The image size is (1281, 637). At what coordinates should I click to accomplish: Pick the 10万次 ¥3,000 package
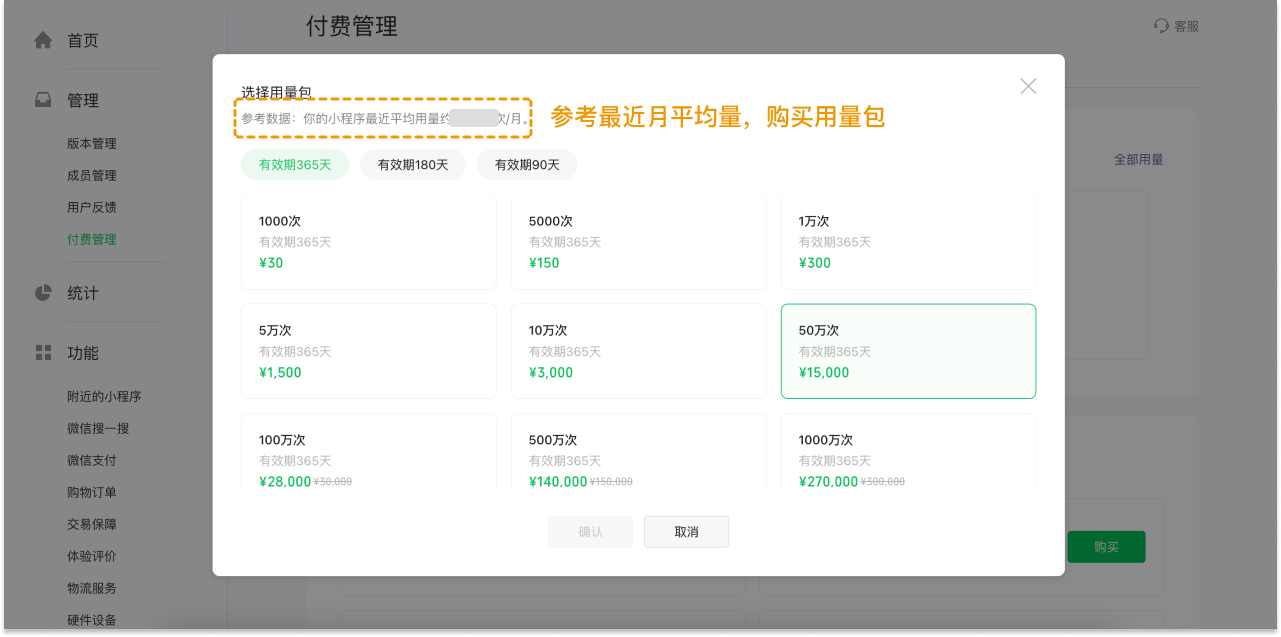[x=638, y=351]
